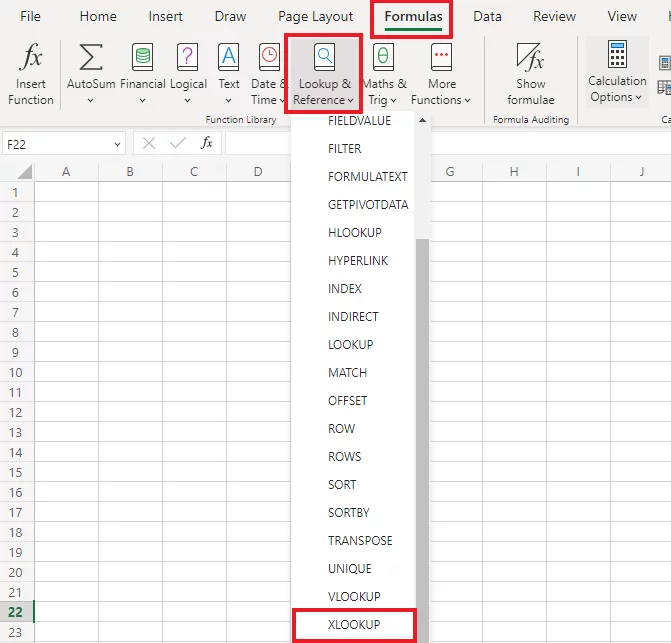671x643 pixels.
Task: Expand the AutoSum dropdown arrow
Action: [90, 101]
